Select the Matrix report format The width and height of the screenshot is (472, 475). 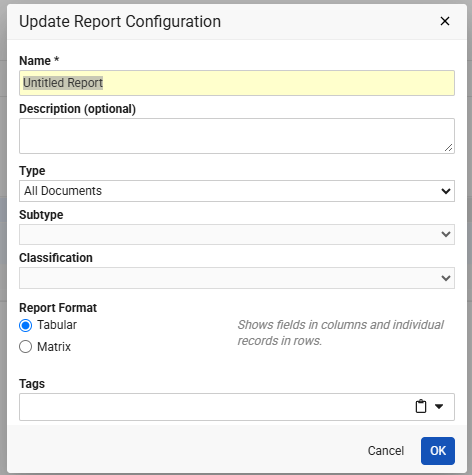point(26,347)
